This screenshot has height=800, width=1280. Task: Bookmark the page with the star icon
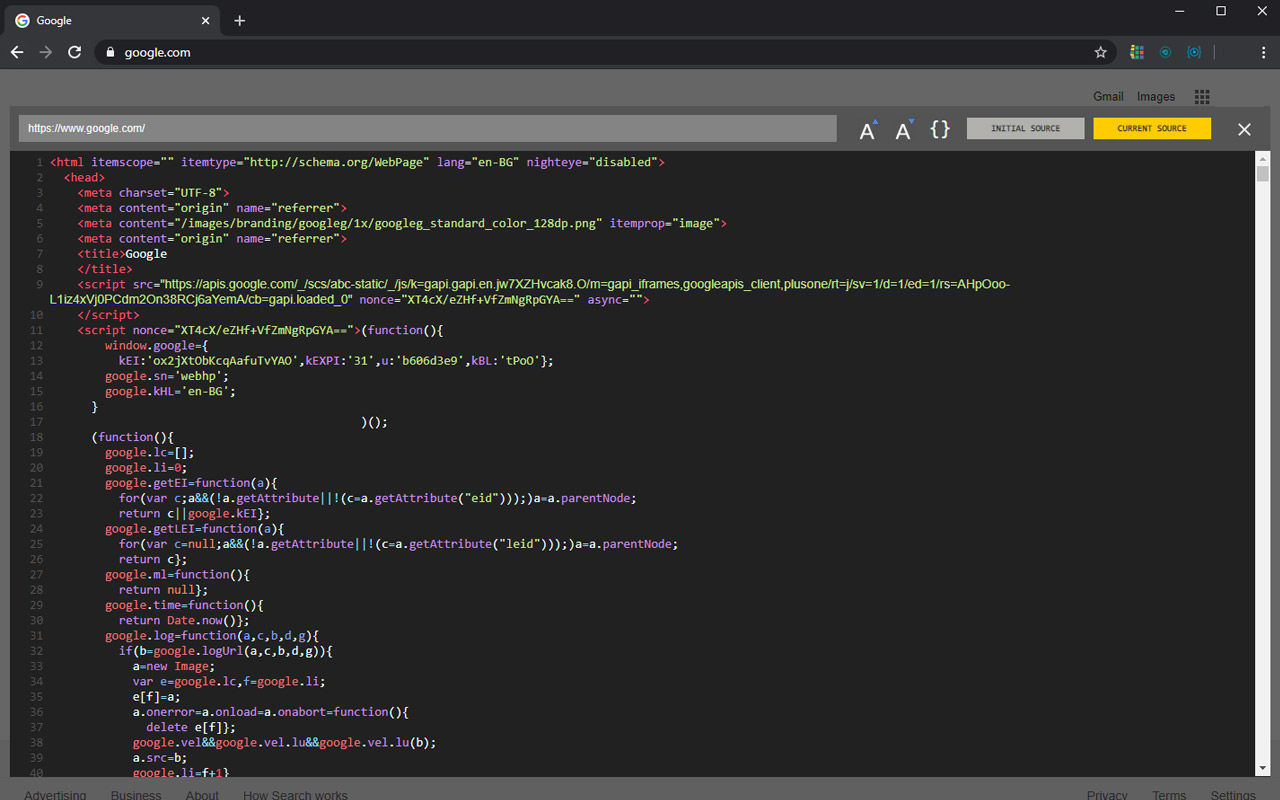coord(1100,52)
